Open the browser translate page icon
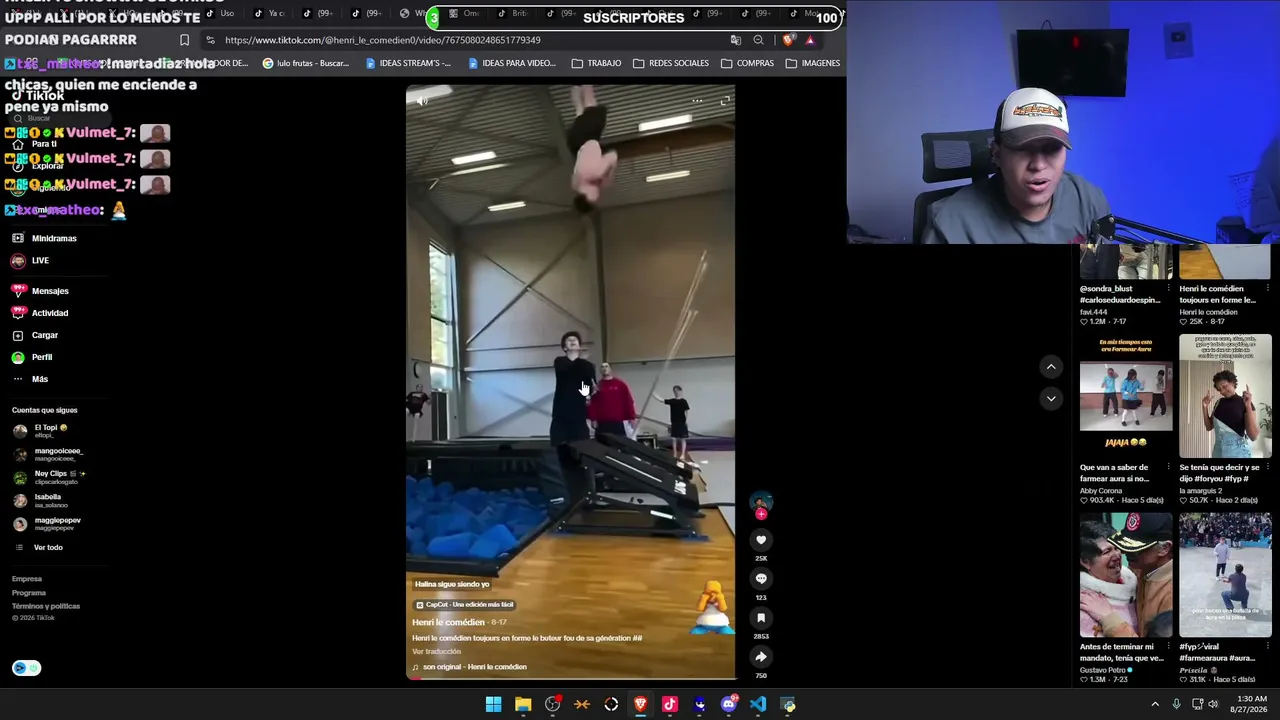This screenshot has width=1280, height=720. point(736,40)
